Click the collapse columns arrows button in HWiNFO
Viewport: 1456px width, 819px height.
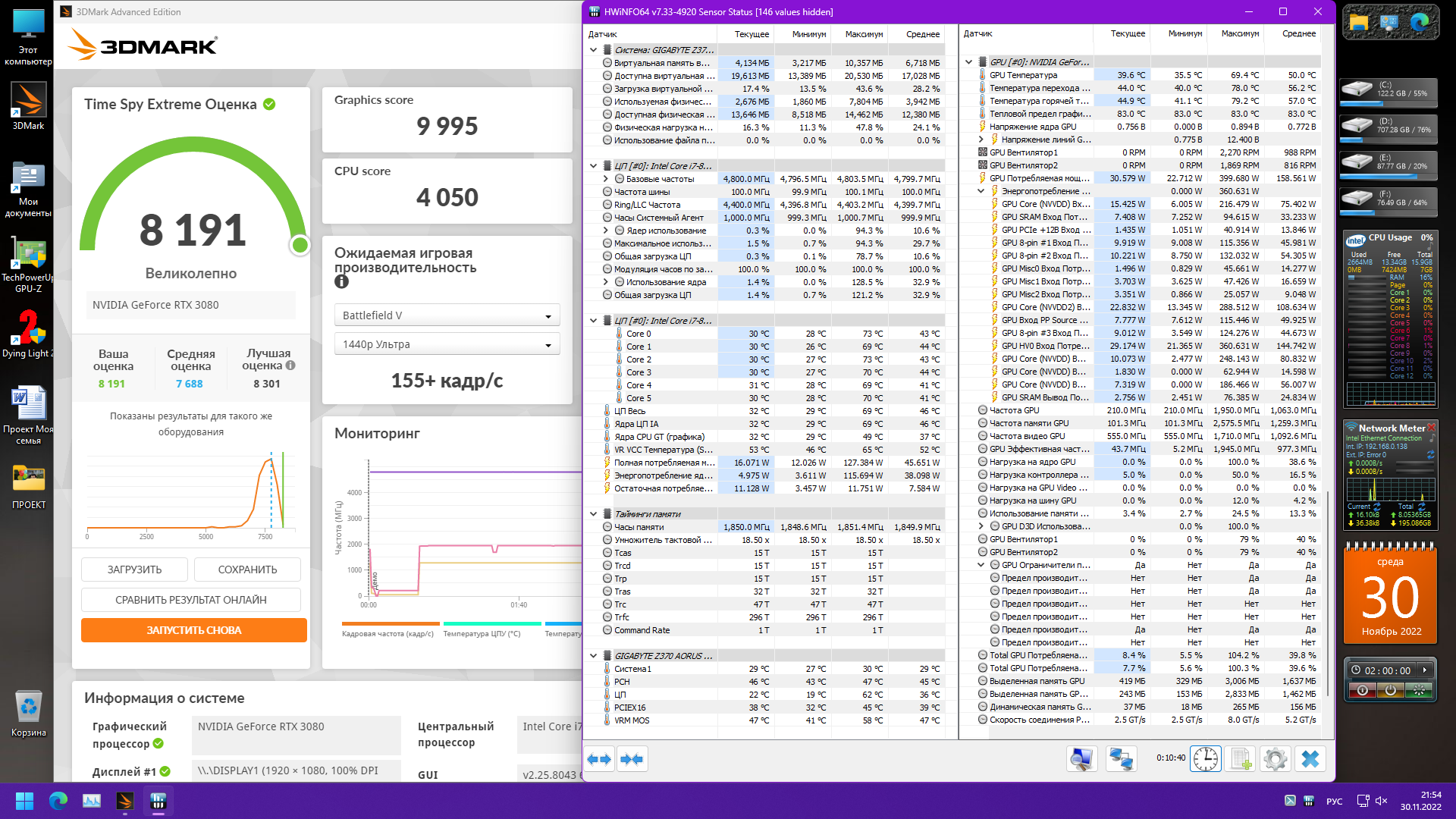(632, 759)
